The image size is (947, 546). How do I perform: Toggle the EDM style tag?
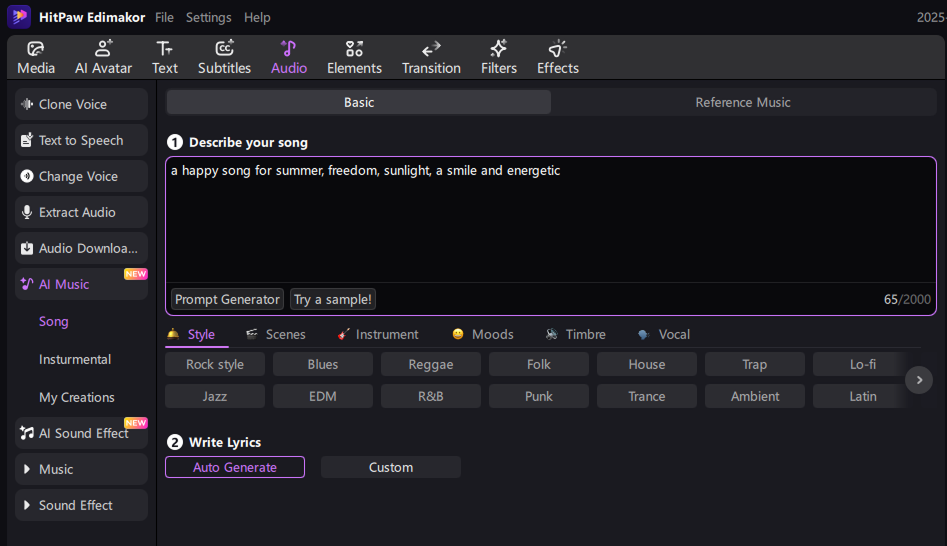tap(323, 396)
